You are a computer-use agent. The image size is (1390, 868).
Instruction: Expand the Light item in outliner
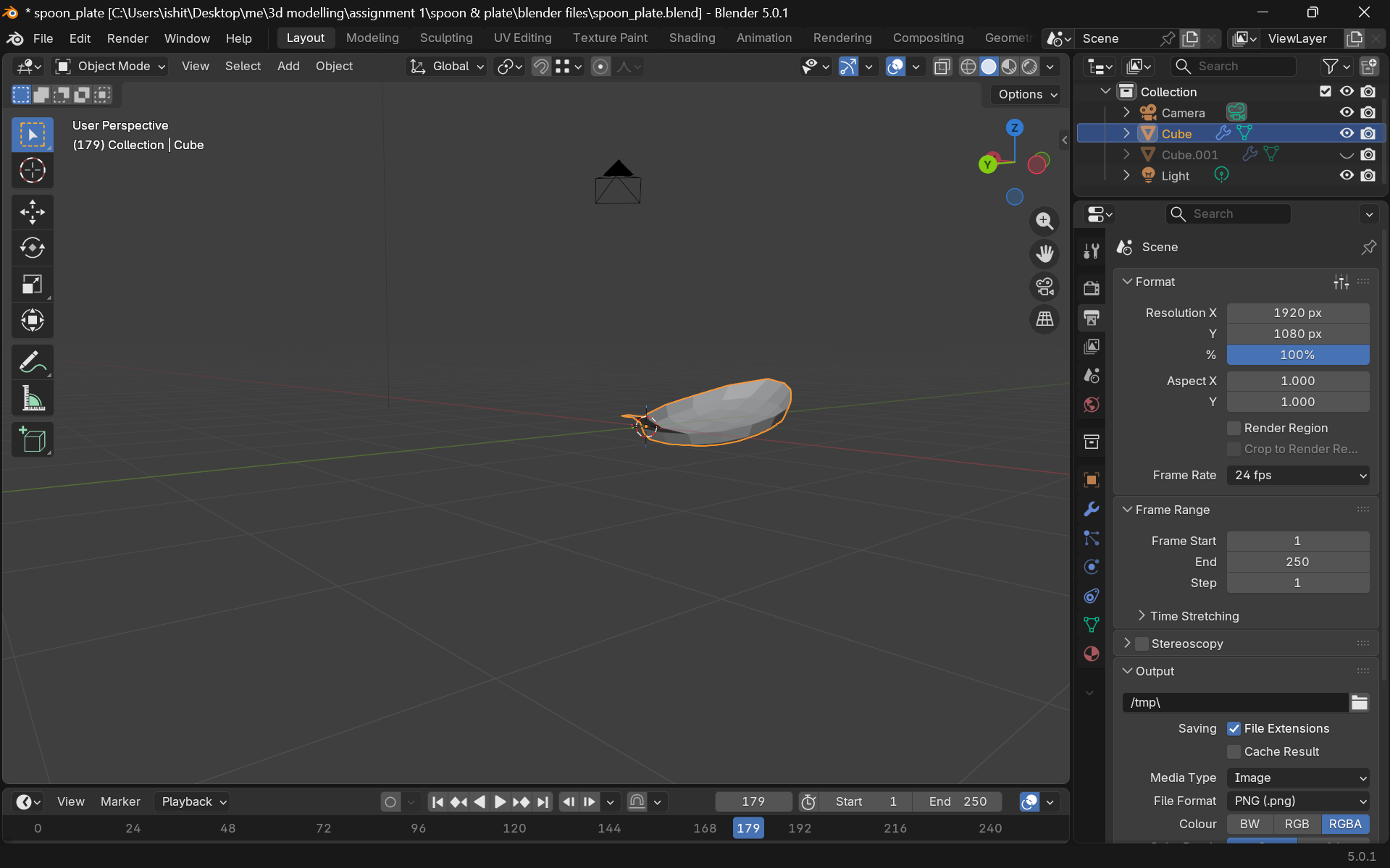(1126, 175)
